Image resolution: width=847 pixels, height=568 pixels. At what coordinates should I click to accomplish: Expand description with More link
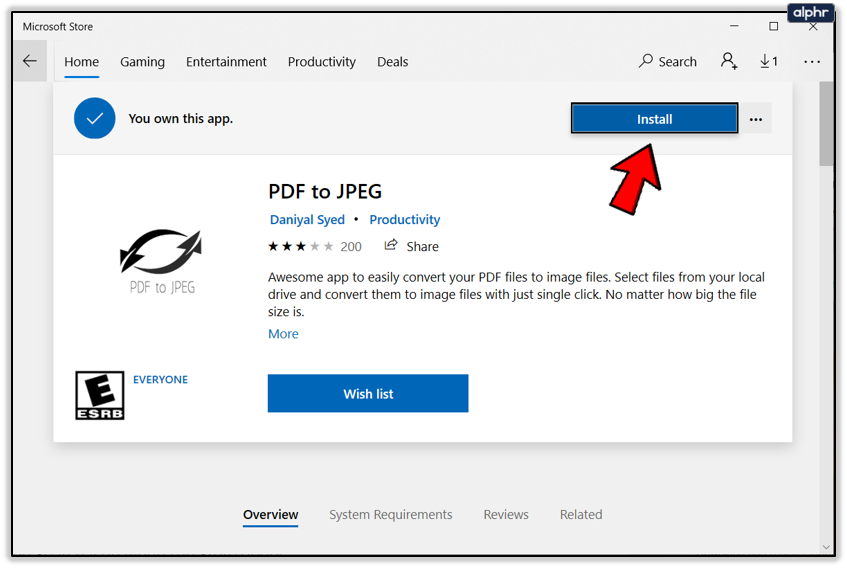click(283, 334)
